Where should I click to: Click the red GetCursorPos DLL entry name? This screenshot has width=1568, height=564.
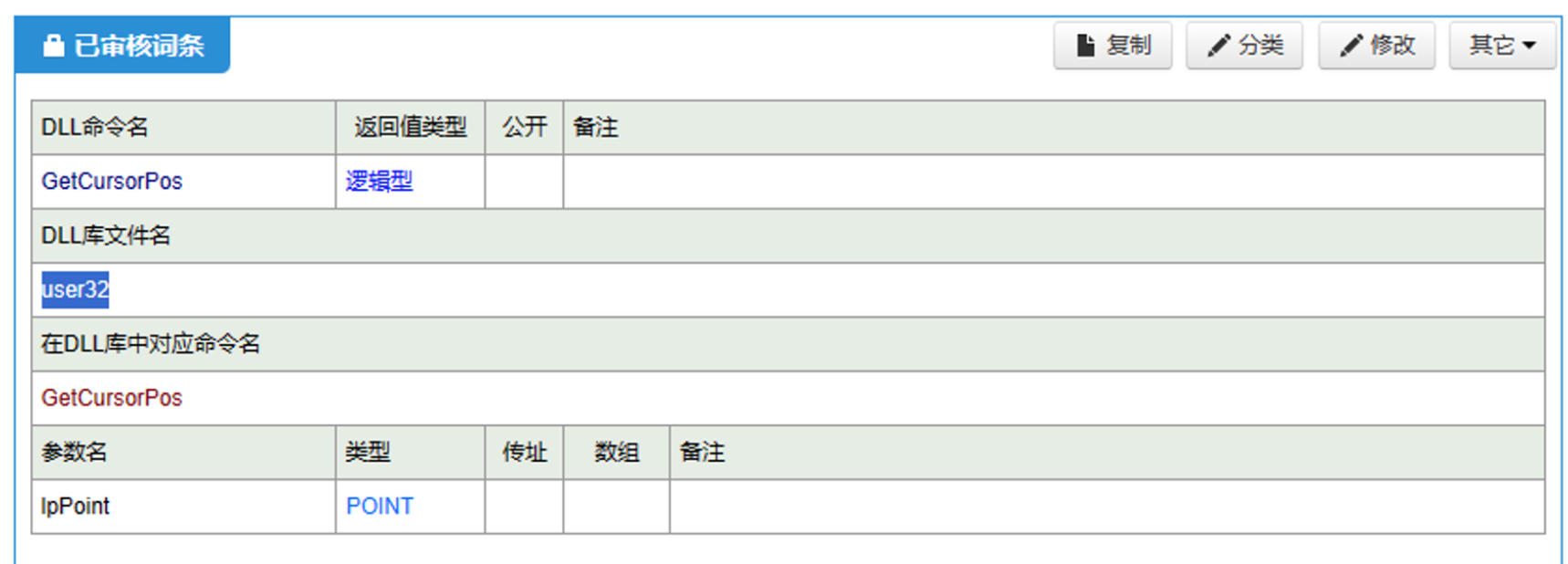point(111,398)
